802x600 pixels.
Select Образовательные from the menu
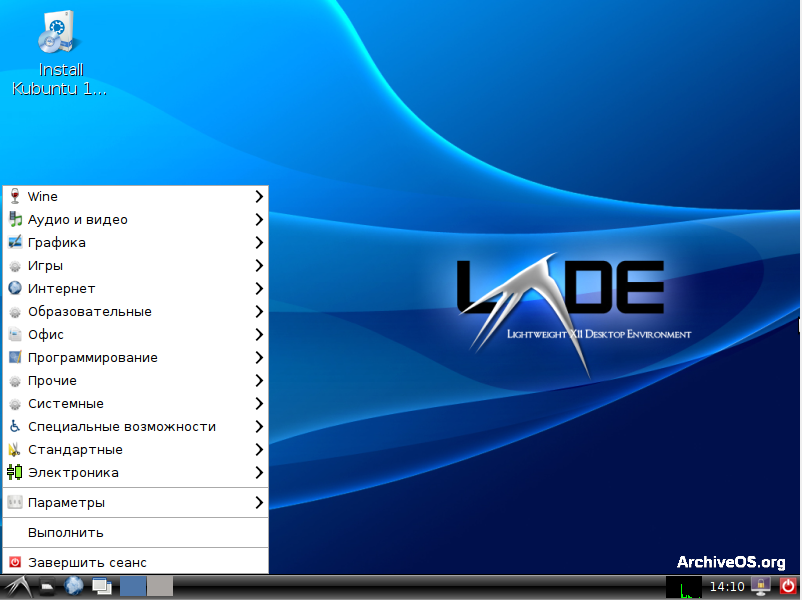(x=136, y=312)
